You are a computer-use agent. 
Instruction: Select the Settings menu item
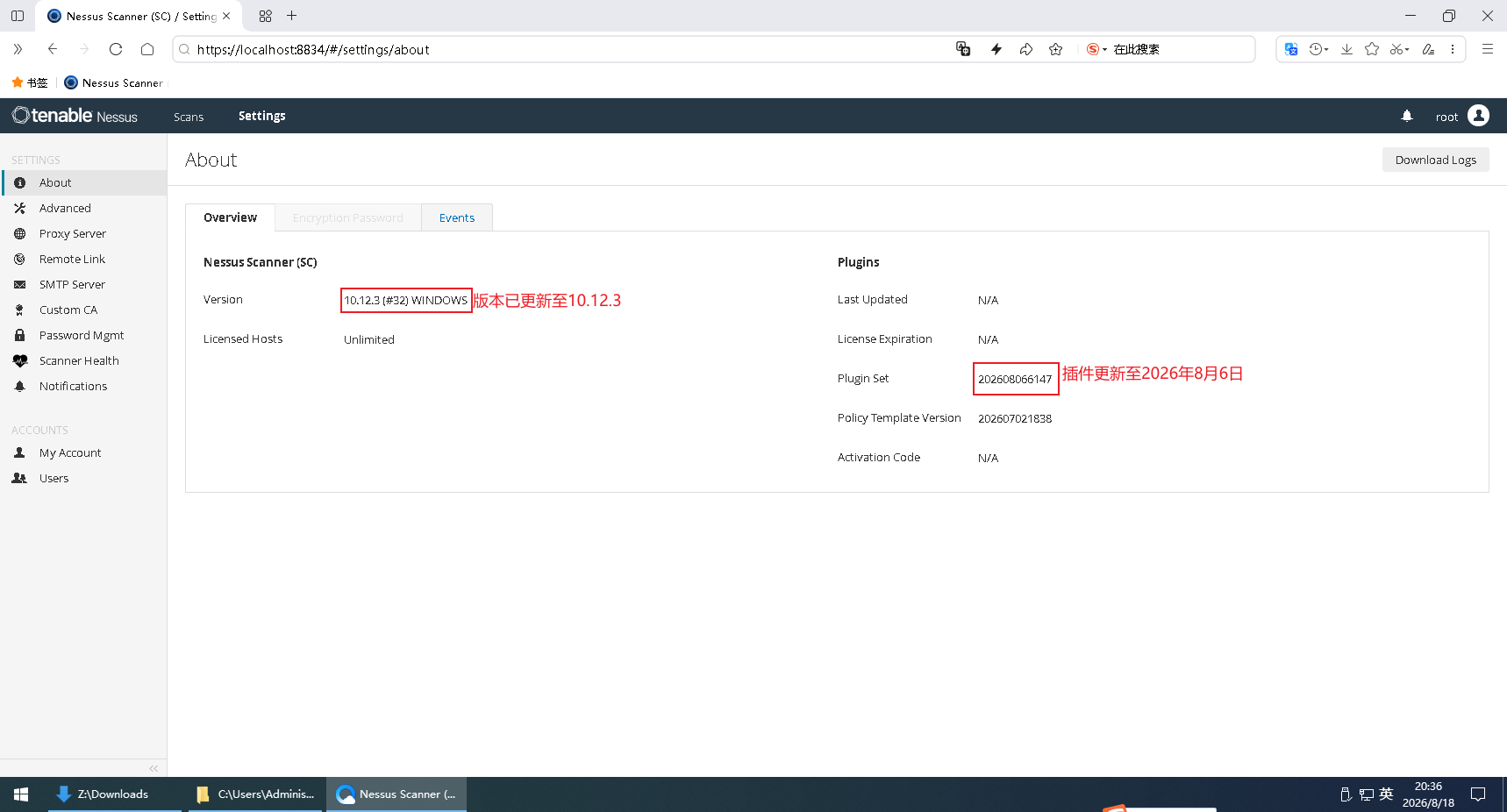(x=261, y=116)
